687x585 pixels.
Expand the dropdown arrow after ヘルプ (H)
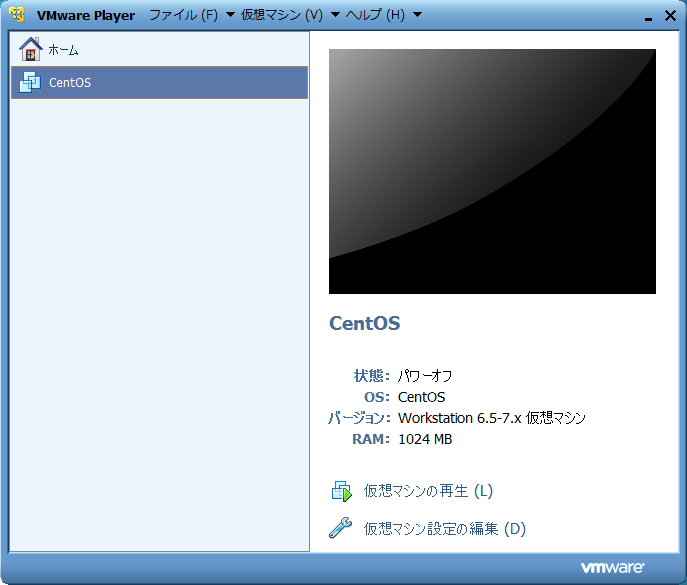[417, 15]
